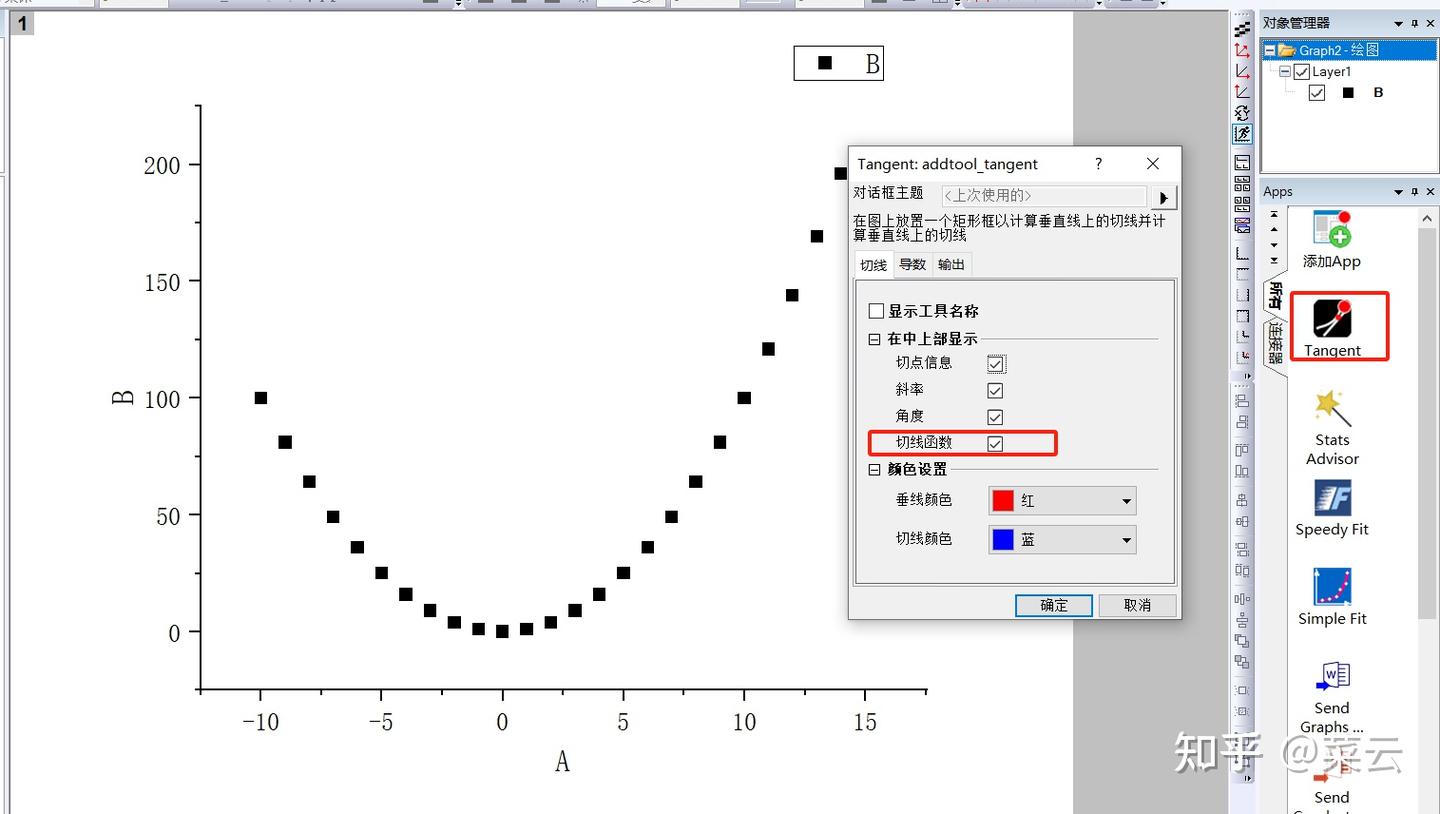Select the legend box labeled B

[x=839, y=63]
